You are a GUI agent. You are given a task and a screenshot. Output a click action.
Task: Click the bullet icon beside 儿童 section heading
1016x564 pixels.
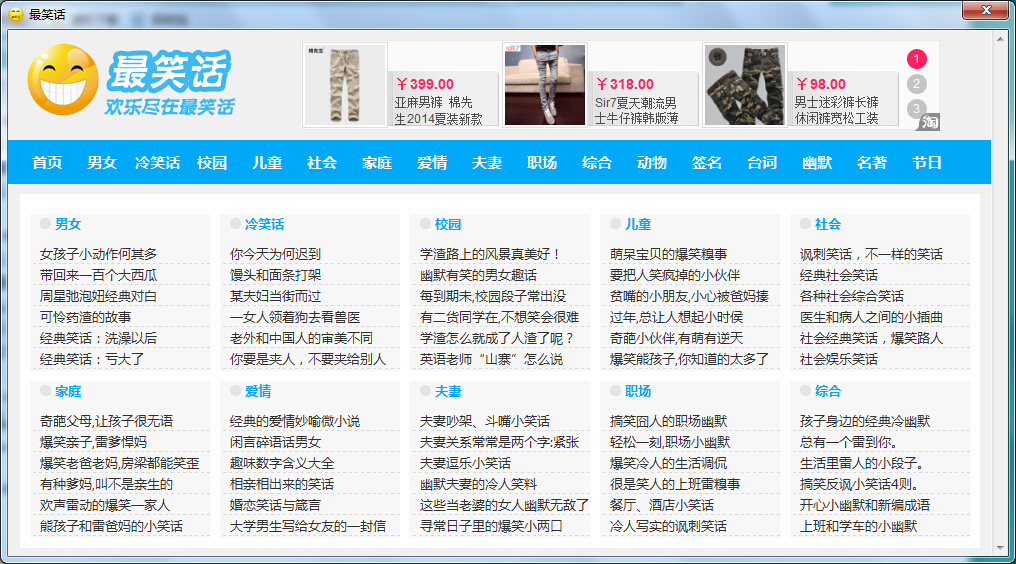point(616,224)
